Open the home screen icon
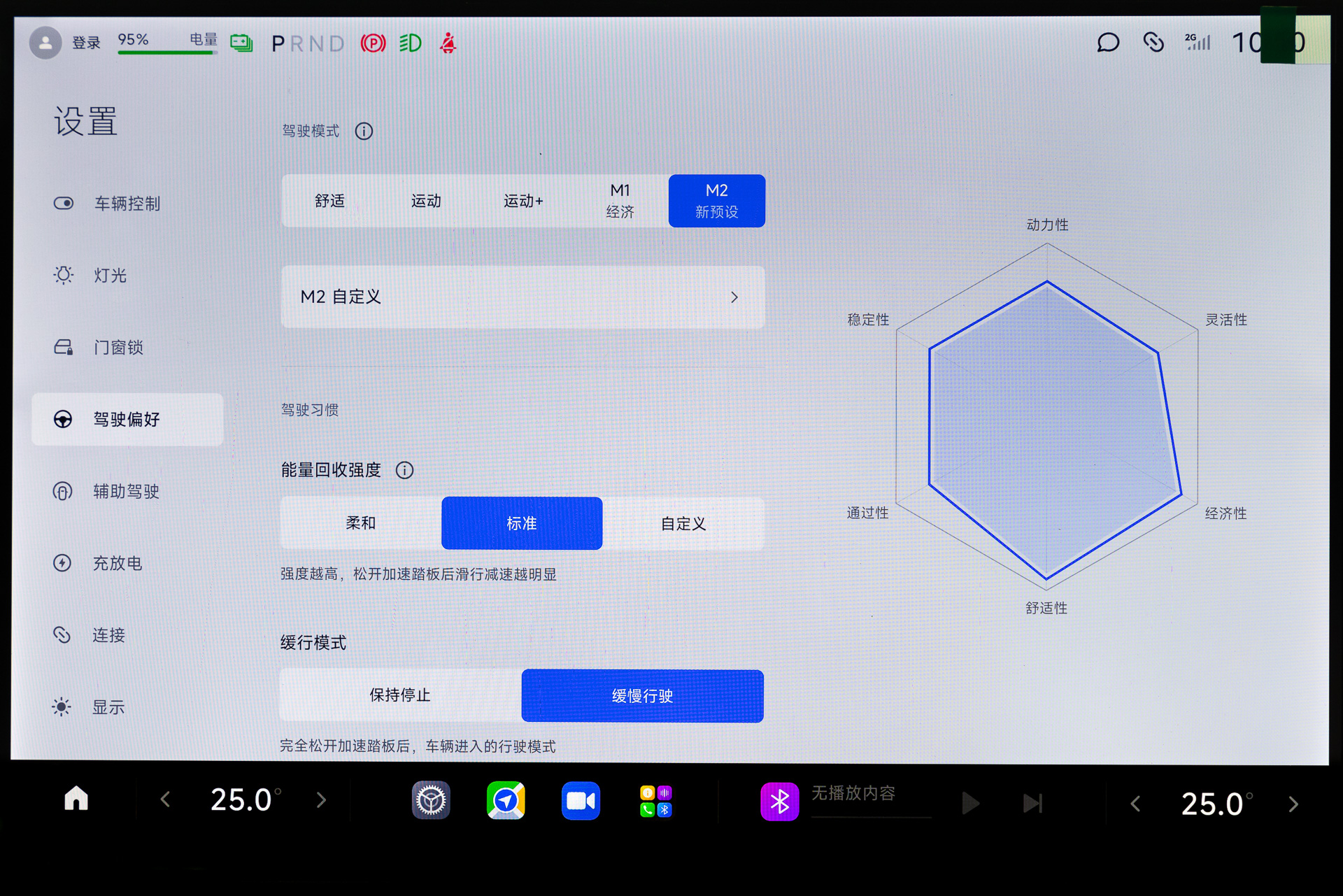The width and height of the screenshot is (1343, 896). pyautogui.click(x=76, y=799)
